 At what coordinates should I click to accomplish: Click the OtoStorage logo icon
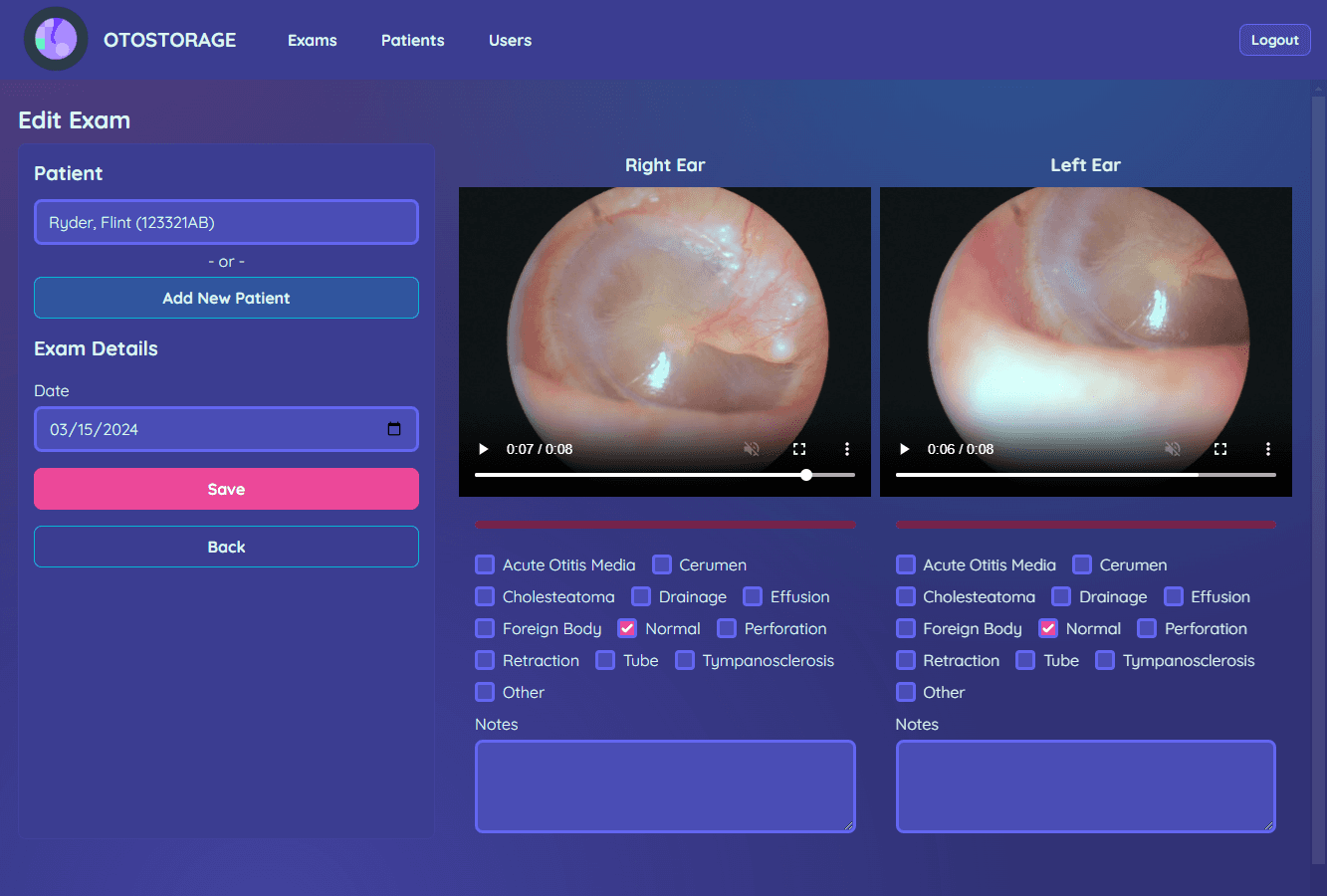pos(56,39)
